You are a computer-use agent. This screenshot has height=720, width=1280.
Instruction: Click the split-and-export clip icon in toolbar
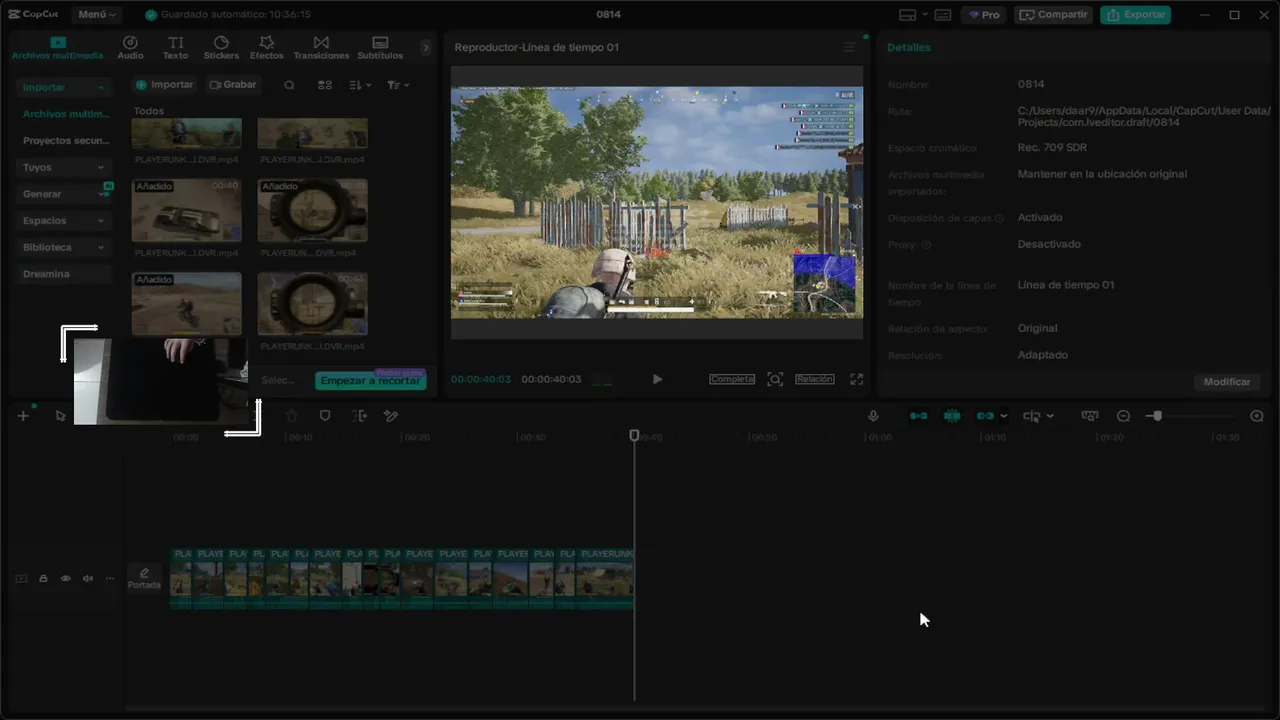359,416
